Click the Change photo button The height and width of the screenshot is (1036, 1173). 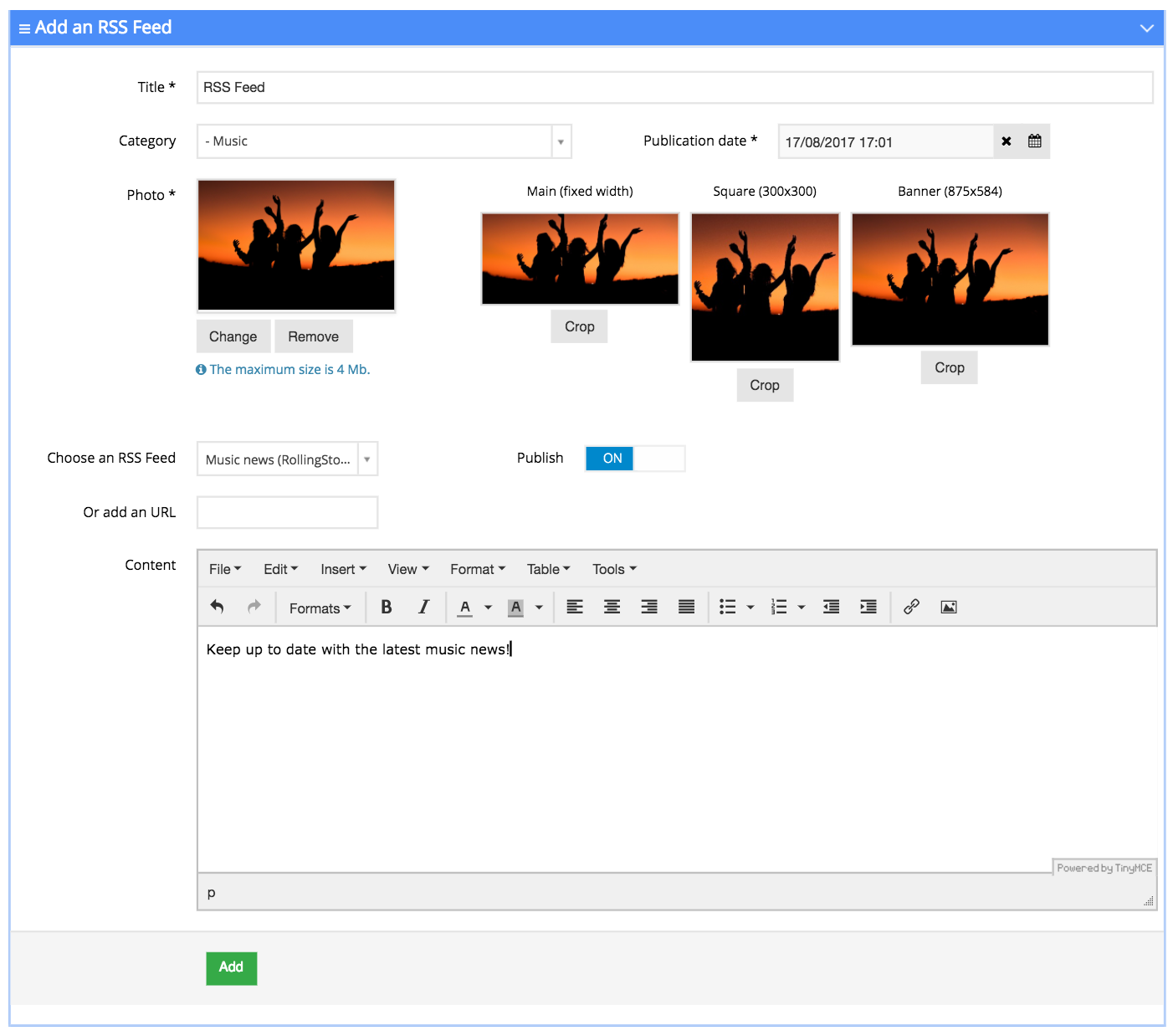tap(233, 336)
